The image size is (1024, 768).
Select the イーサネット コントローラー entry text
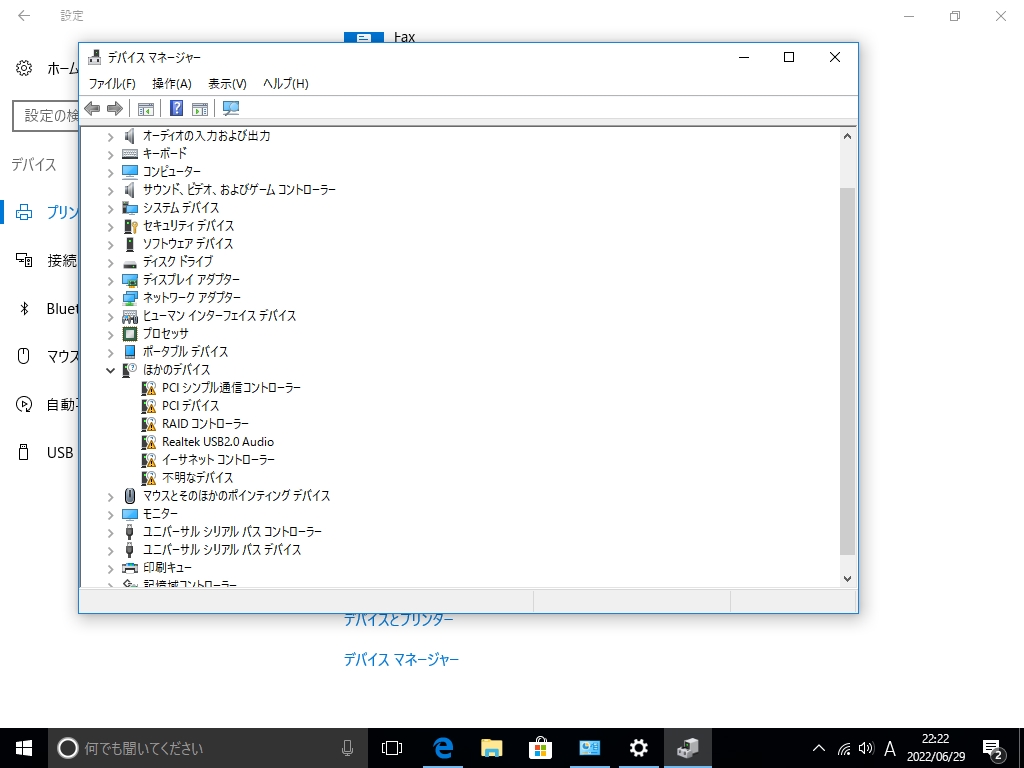point(218,460)
